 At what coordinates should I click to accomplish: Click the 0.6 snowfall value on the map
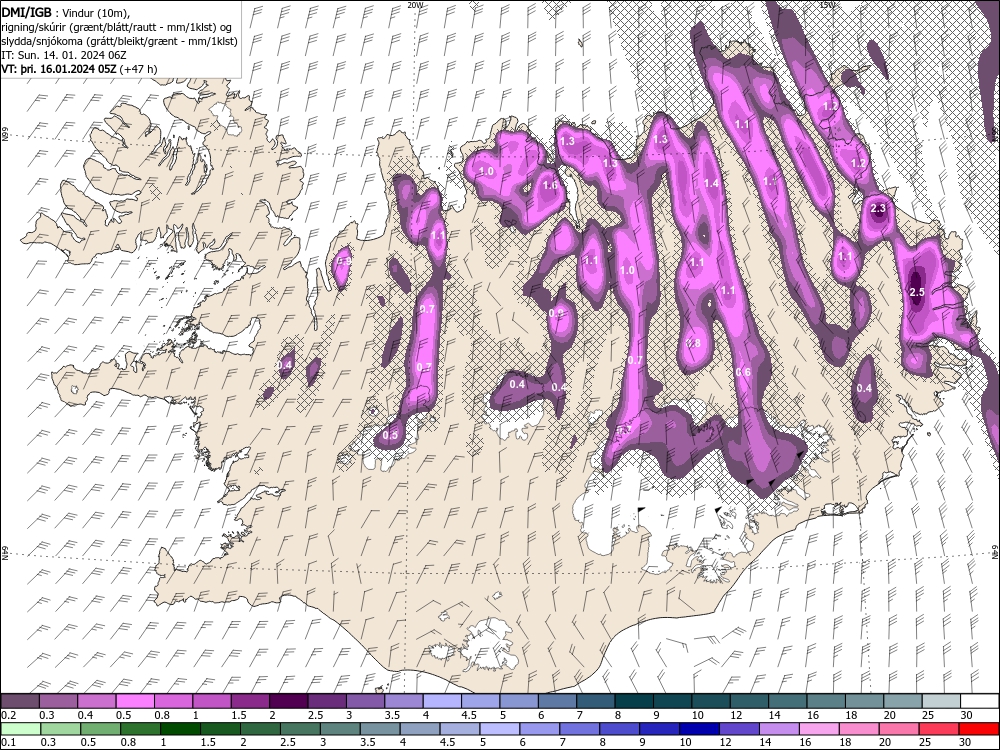pos(743,372)
